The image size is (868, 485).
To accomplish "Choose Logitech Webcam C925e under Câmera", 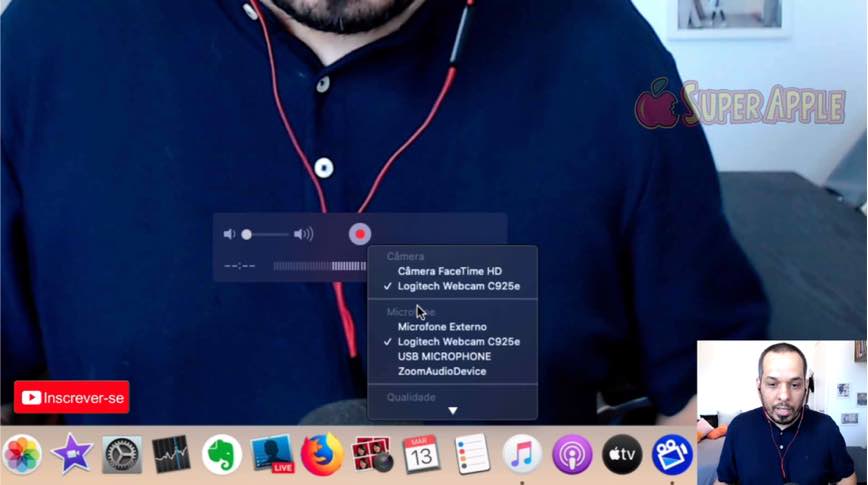I will click(x=458, y=286).
